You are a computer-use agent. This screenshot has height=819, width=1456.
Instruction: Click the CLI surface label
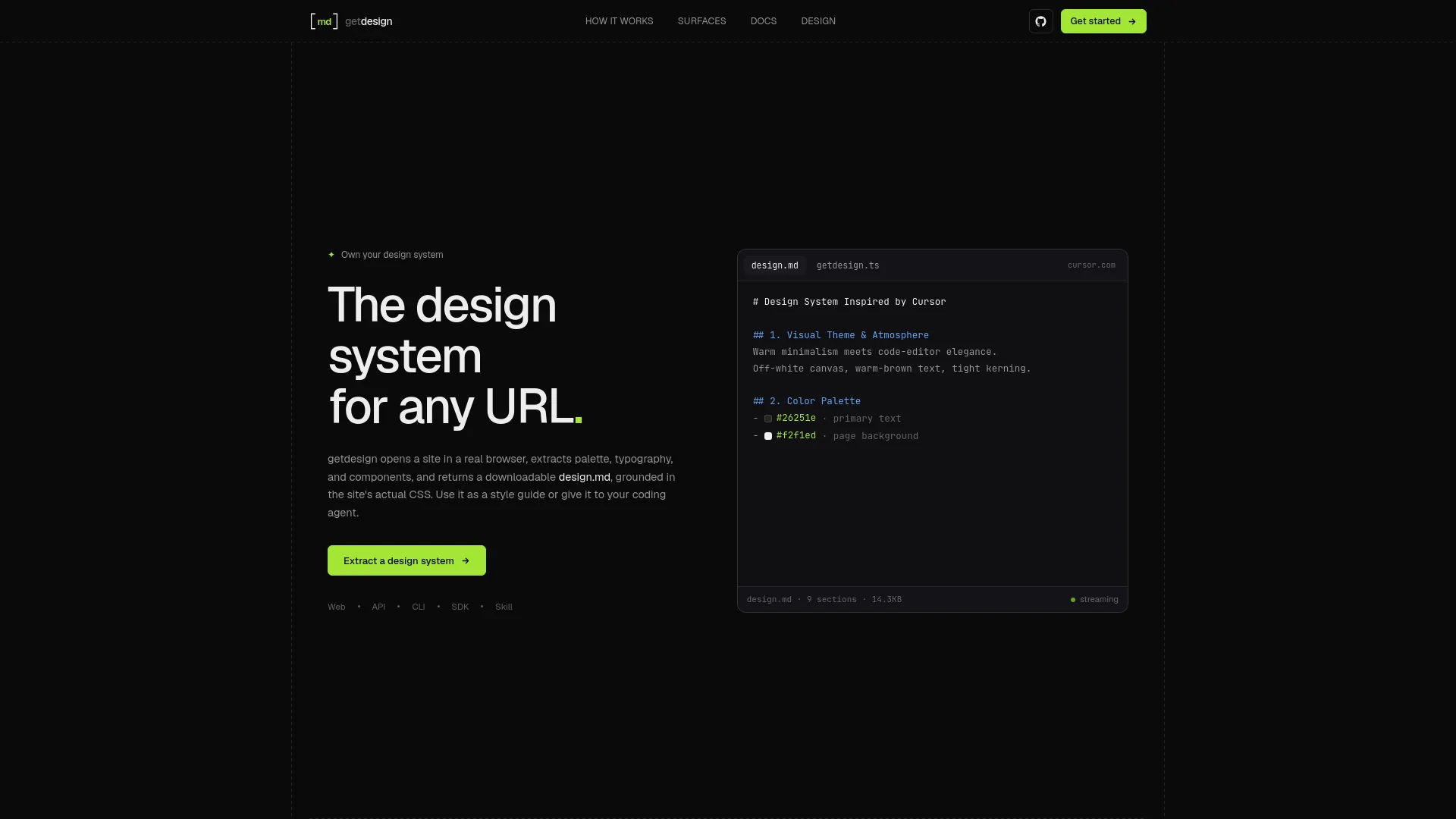[x=418, y=607]
